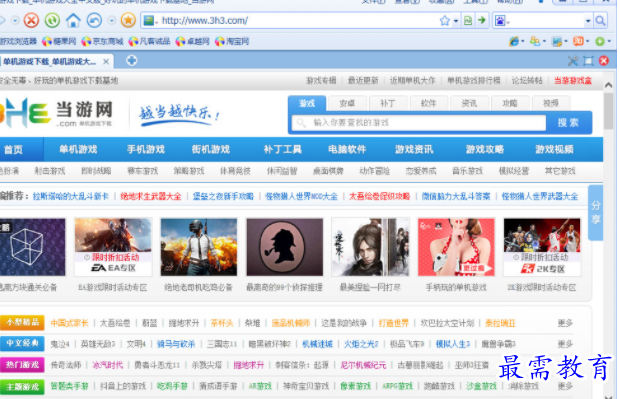This screenshot has height=399, width=620.
Task: Open the detective silhouette thumbnail
Action: 285,247
